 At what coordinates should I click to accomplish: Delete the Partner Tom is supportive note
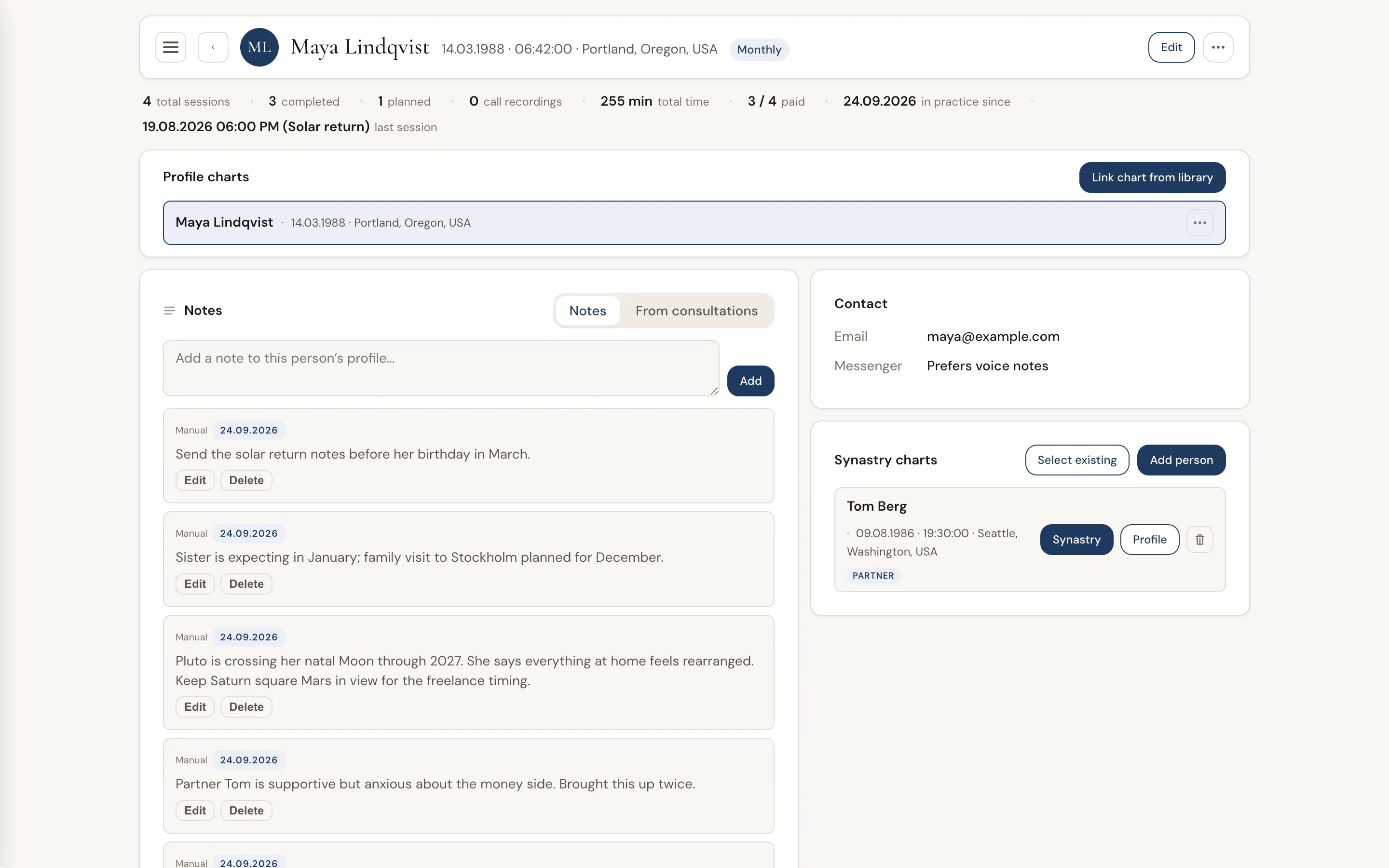[x=246, y=811]
